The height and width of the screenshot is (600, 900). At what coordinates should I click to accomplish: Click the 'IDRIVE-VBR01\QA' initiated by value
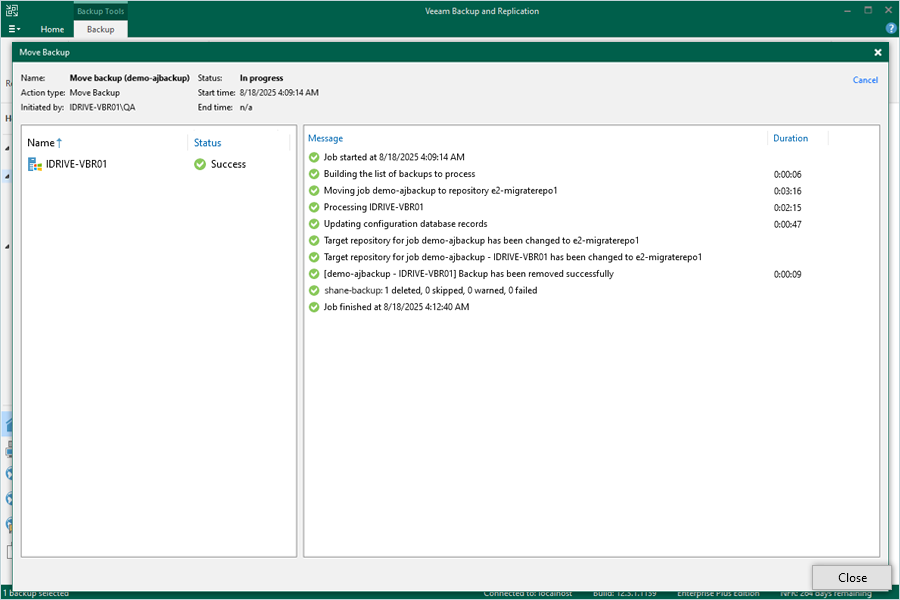pos(102,107)
